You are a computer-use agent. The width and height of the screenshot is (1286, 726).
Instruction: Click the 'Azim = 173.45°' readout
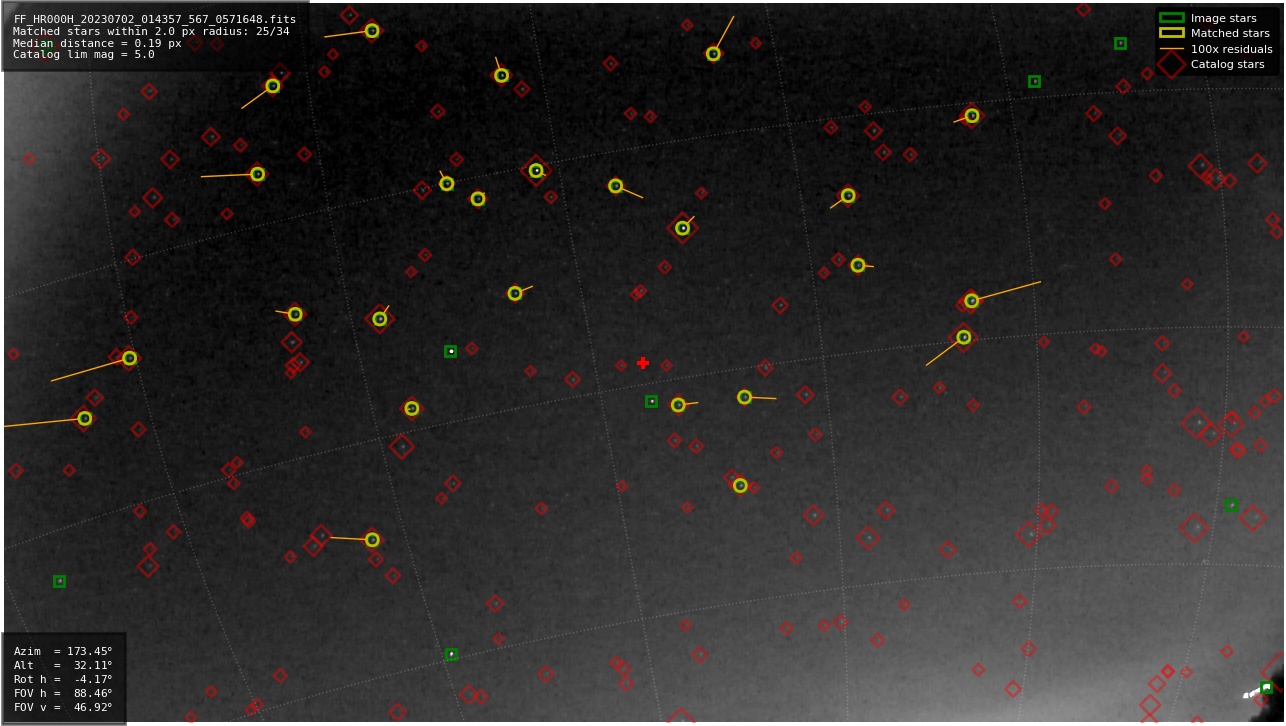click(63, 651)
